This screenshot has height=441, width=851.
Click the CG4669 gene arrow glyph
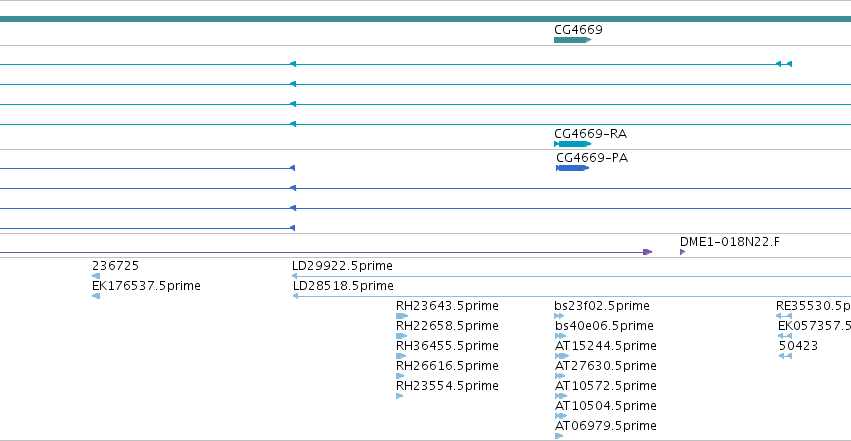(x=573, y=40)
